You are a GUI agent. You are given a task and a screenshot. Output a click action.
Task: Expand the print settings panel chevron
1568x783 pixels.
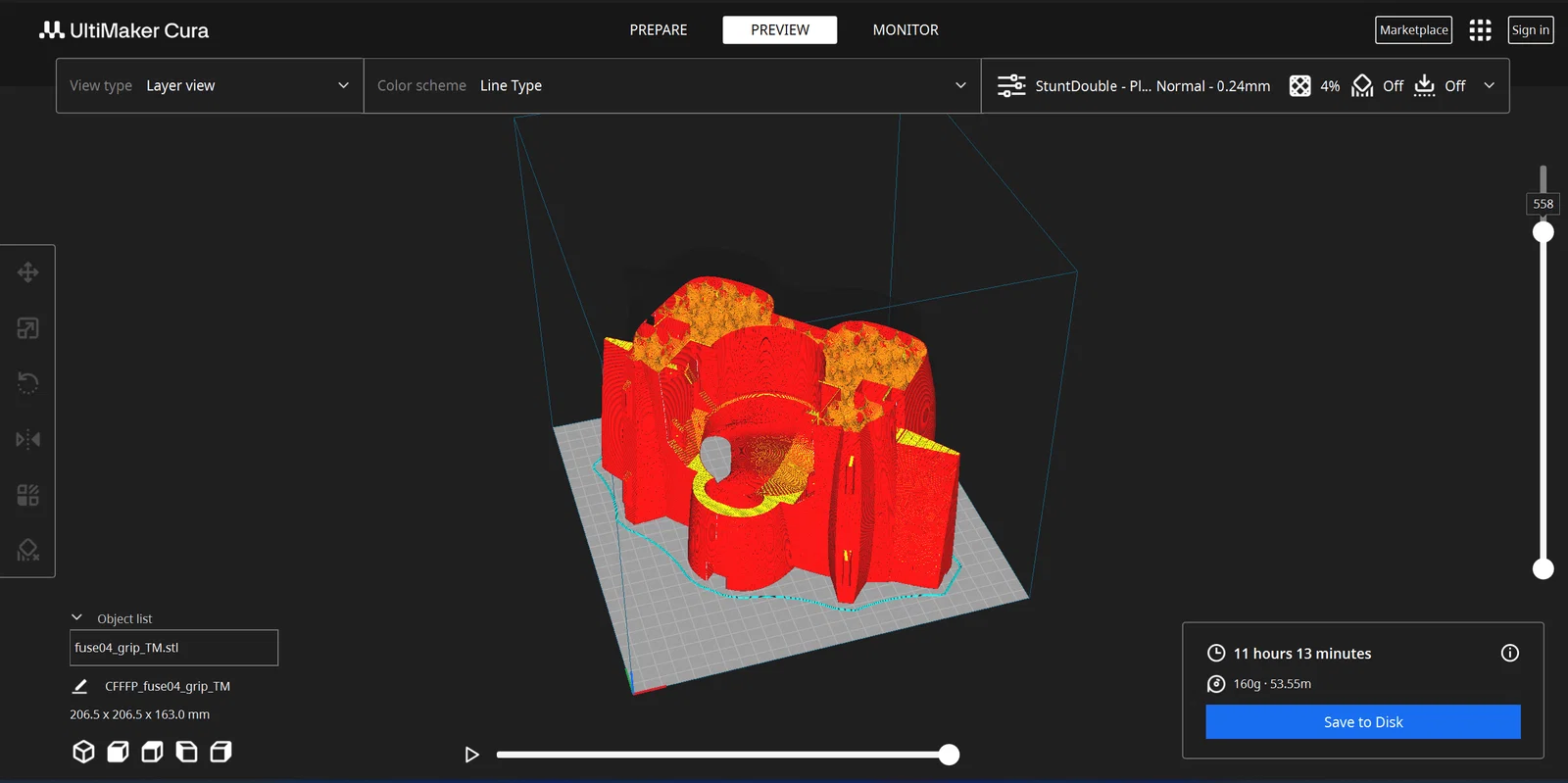coord(1490,85)
